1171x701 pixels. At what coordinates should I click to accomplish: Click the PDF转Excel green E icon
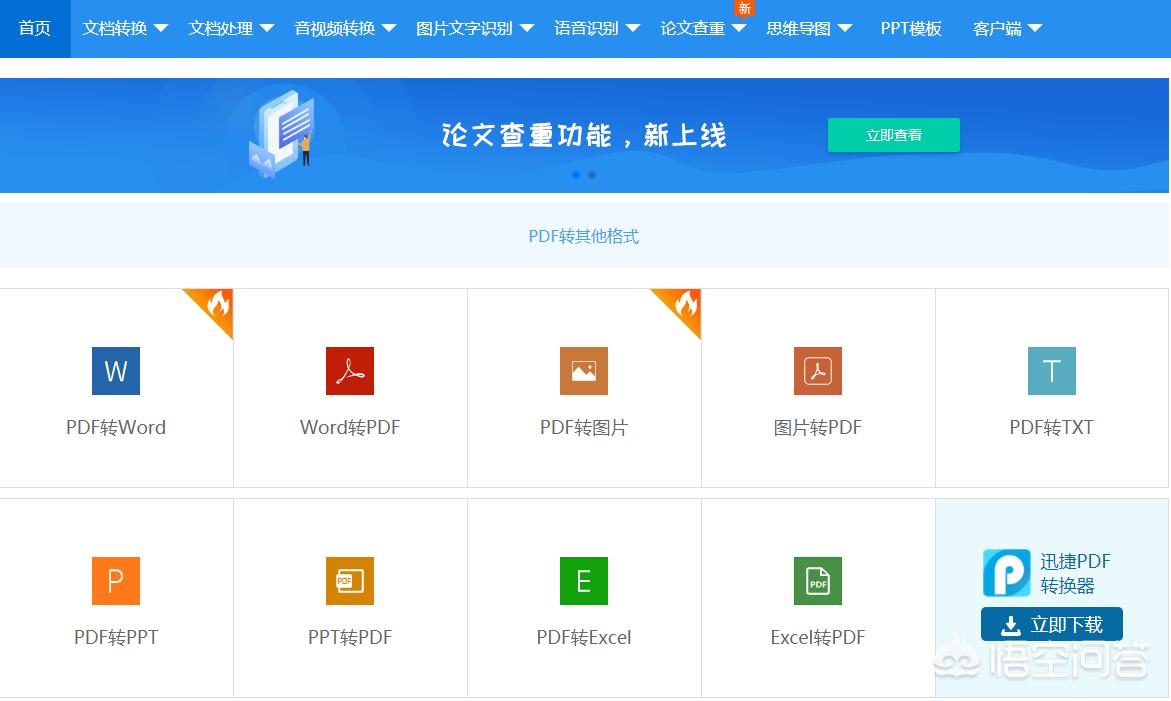584,581
